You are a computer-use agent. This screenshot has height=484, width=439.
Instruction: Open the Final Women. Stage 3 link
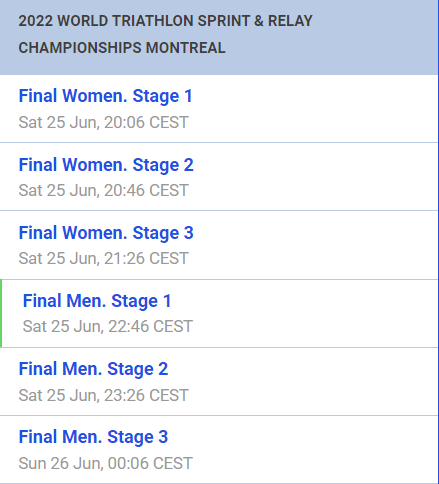point(106,233)
